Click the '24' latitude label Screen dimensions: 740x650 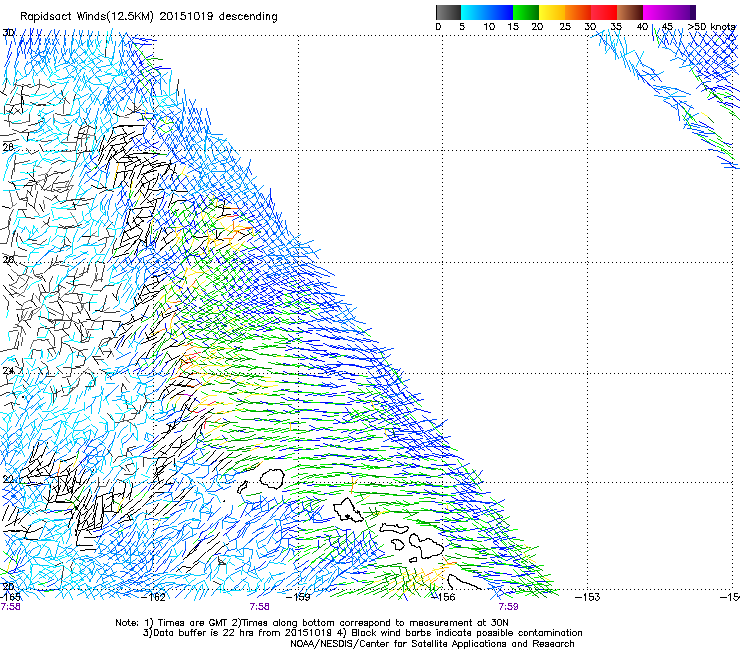8,371
